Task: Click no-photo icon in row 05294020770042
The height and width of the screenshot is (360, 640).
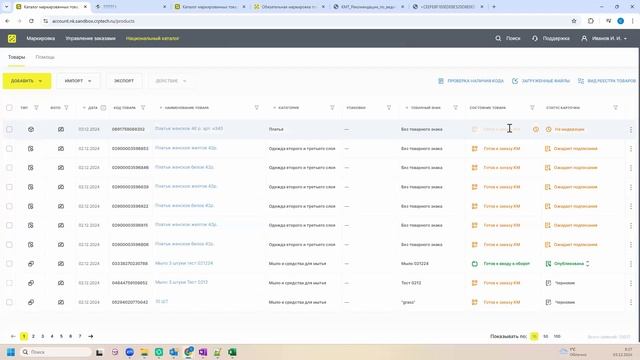Action: (x=61, y=302)
